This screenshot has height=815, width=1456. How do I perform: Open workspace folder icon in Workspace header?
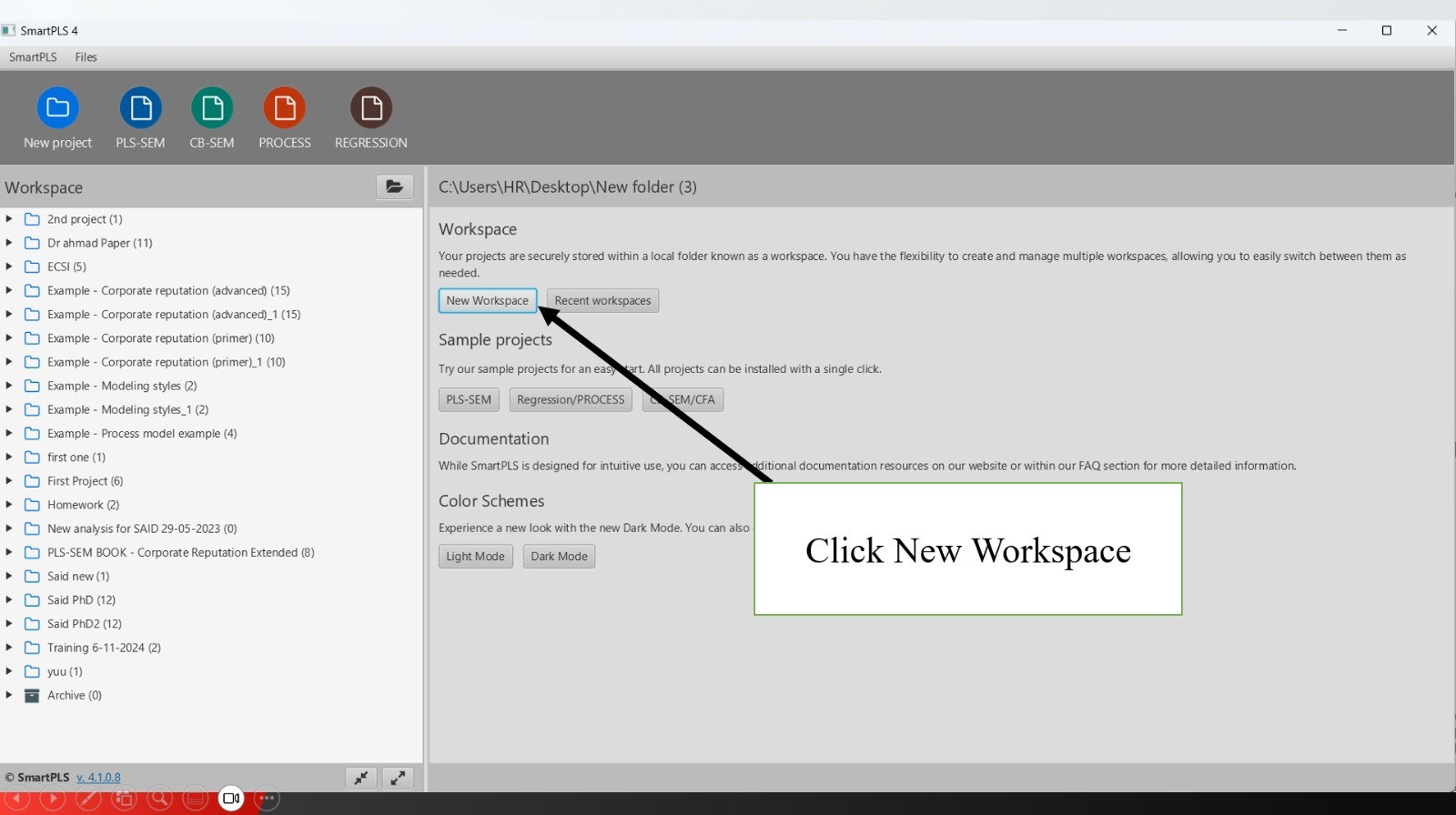click(394, 186)
